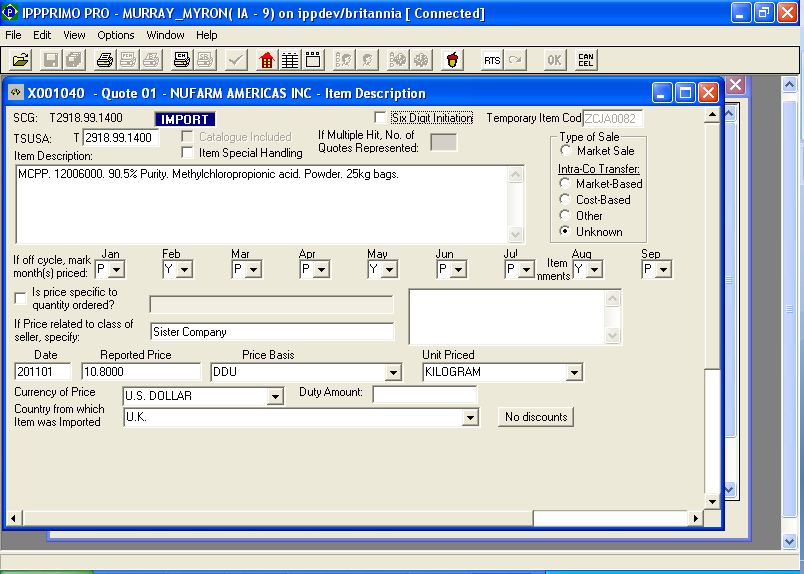Open the Edit menu
Image resolution: width=804 pixels, height=574 pixels.
42,35
